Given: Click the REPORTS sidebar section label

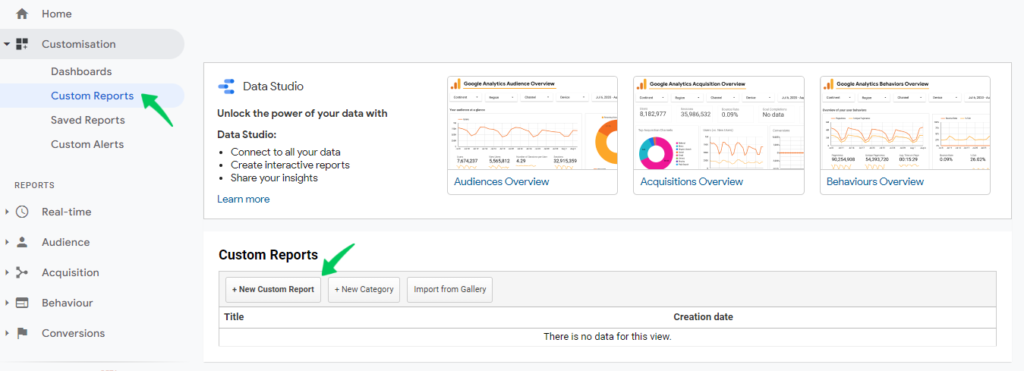Looking at the screenshot, I should pyautogui.click(x=35, y=186).
